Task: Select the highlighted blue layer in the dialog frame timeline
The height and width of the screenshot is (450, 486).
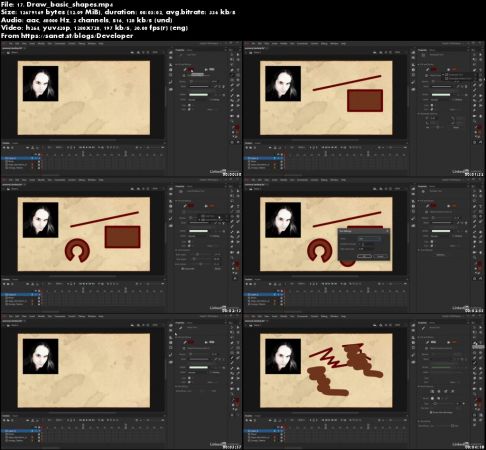Action: click(x=263, y=294)
